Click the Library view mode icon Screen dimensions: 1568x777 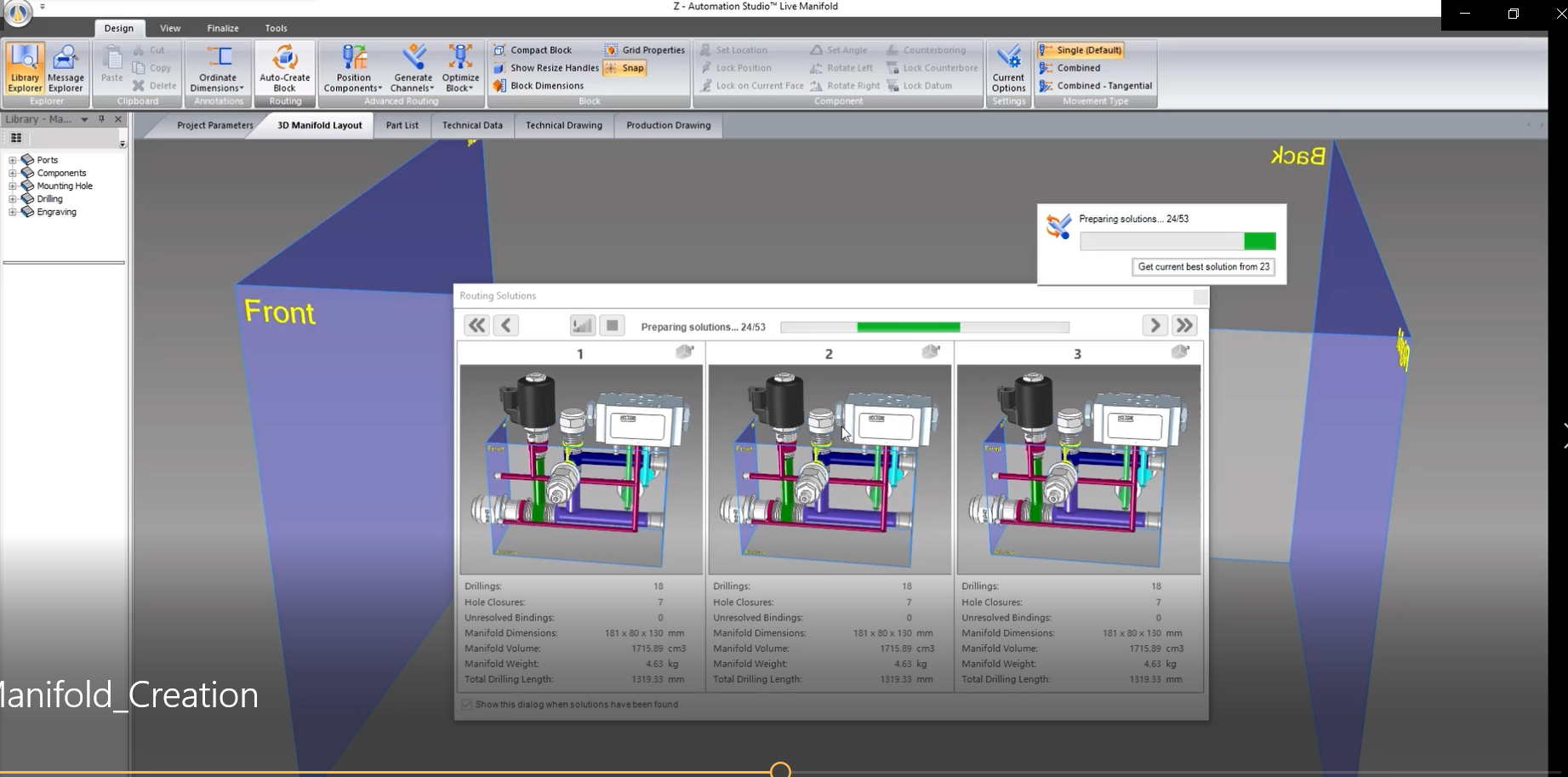pyautogui.click(x=16, y=138)
